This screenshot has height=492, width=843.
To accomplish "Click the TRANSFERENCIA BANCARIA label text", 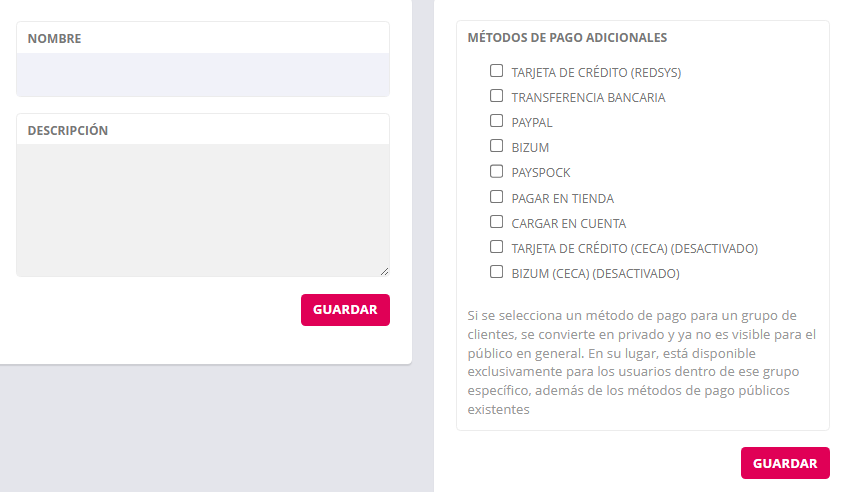I will 588,98.
